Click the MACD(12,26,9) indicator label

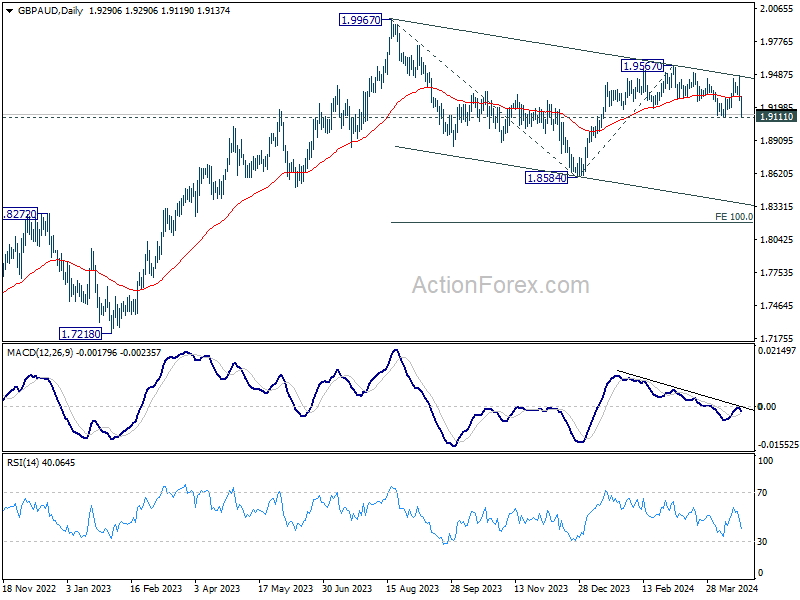point(40,353)
